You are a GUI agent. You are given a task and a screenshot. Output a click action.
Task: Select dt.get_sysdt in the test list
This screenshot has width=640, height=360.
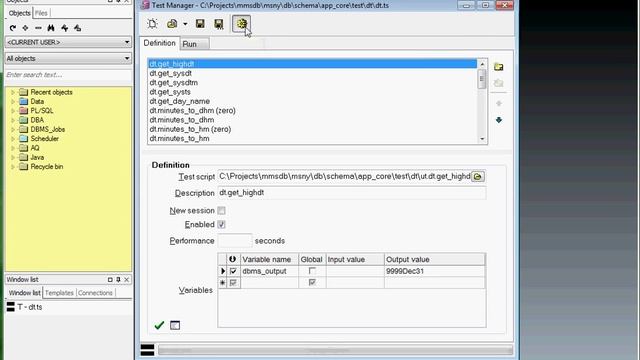312,73
